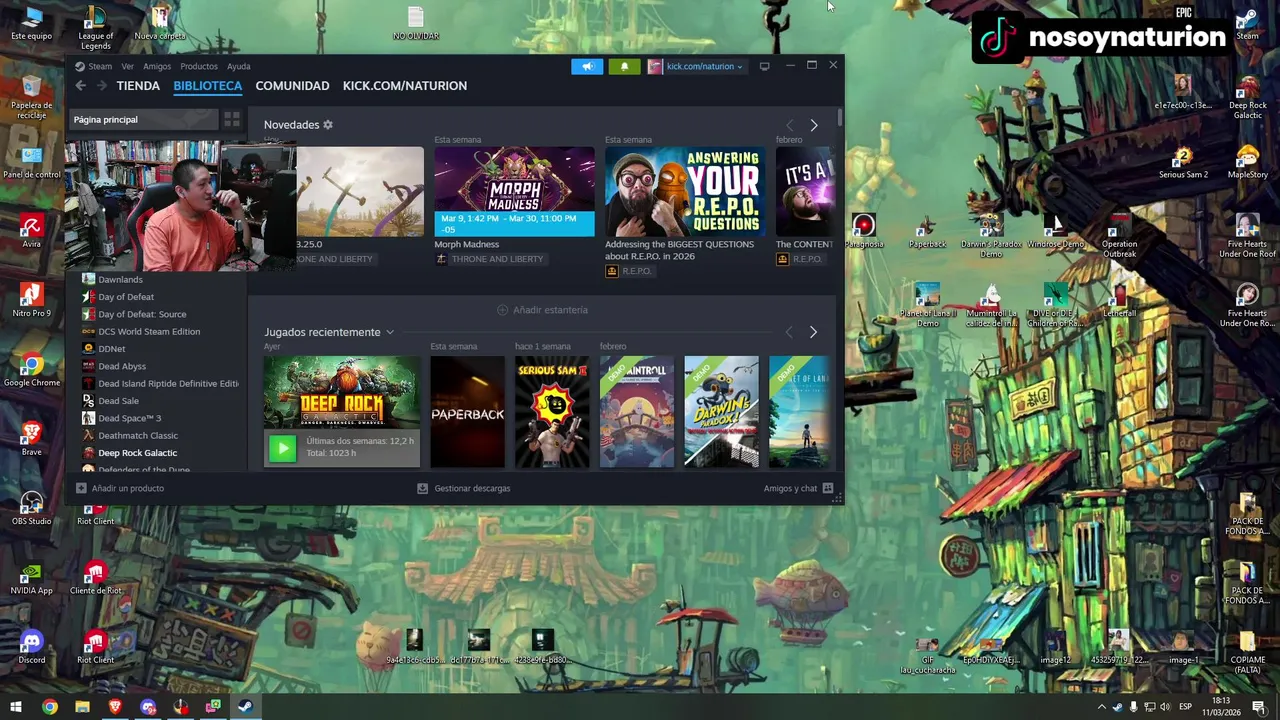
Task: Open Gestionar descargas download icon
Action: click(422, 488)
